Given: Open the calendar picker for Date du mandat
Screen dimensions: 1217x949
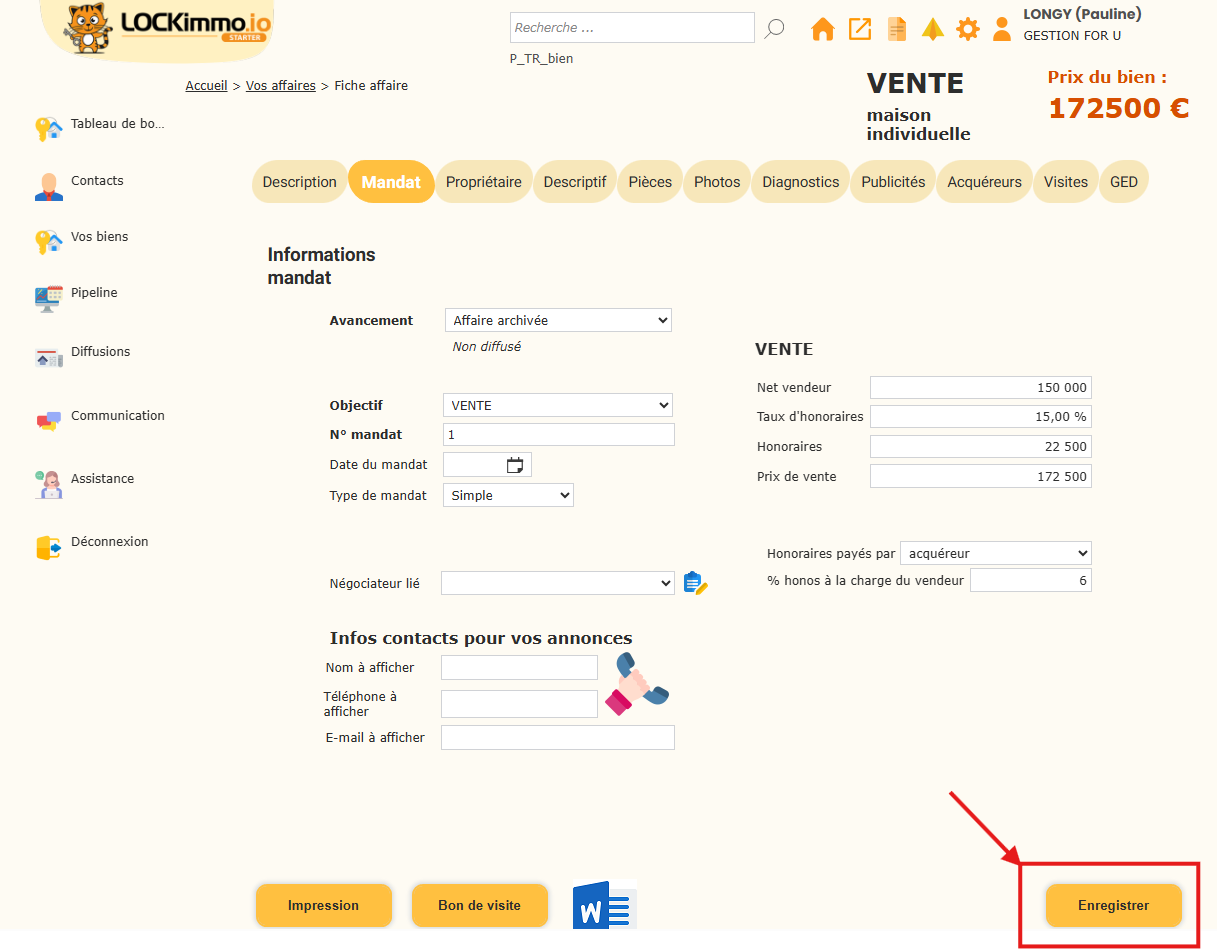Looking at the screenshot, I should (x=515, y=465).
